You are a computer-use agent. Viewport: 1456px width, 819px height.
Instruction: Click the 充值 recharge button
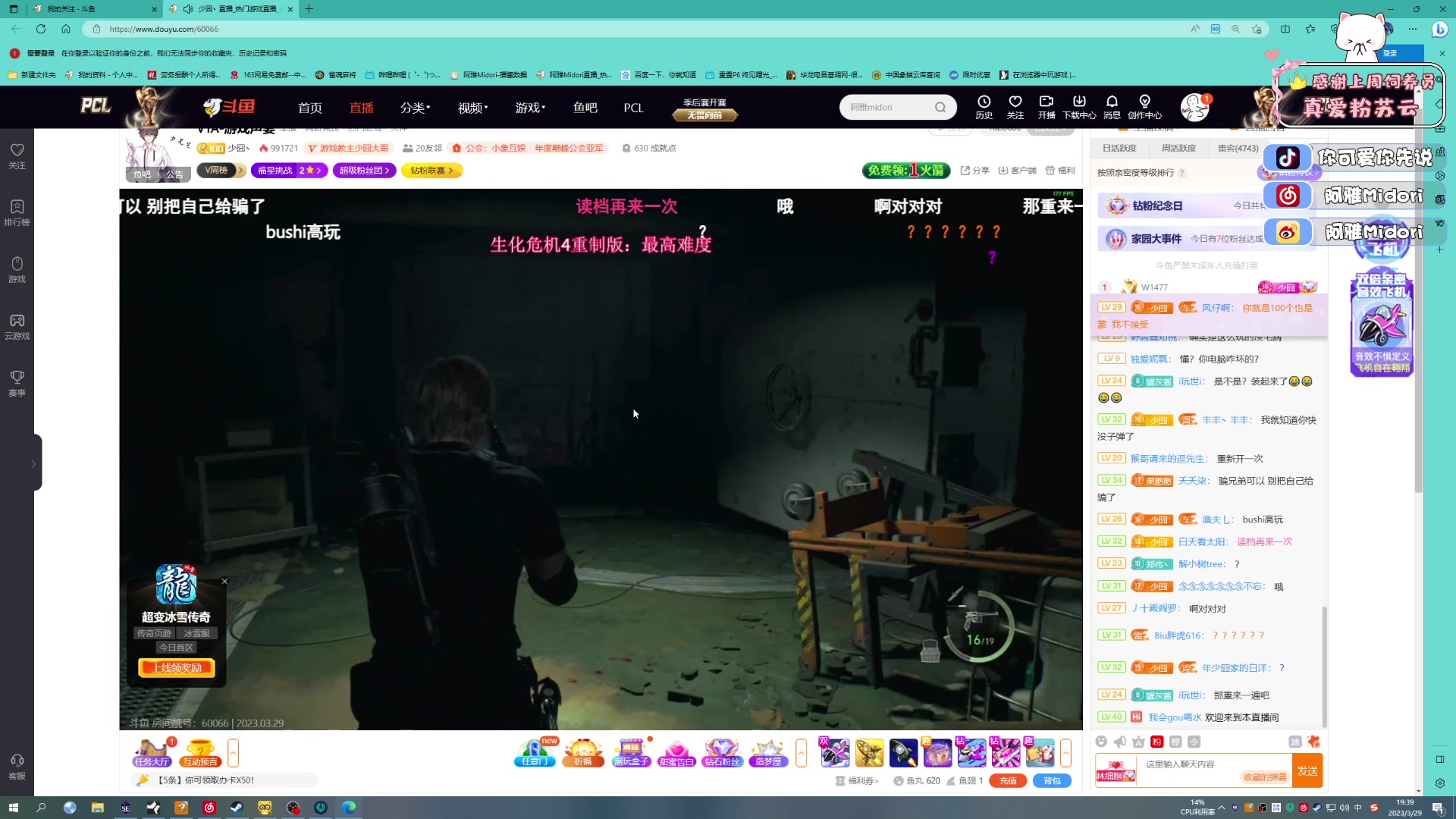click(1007, 780)
